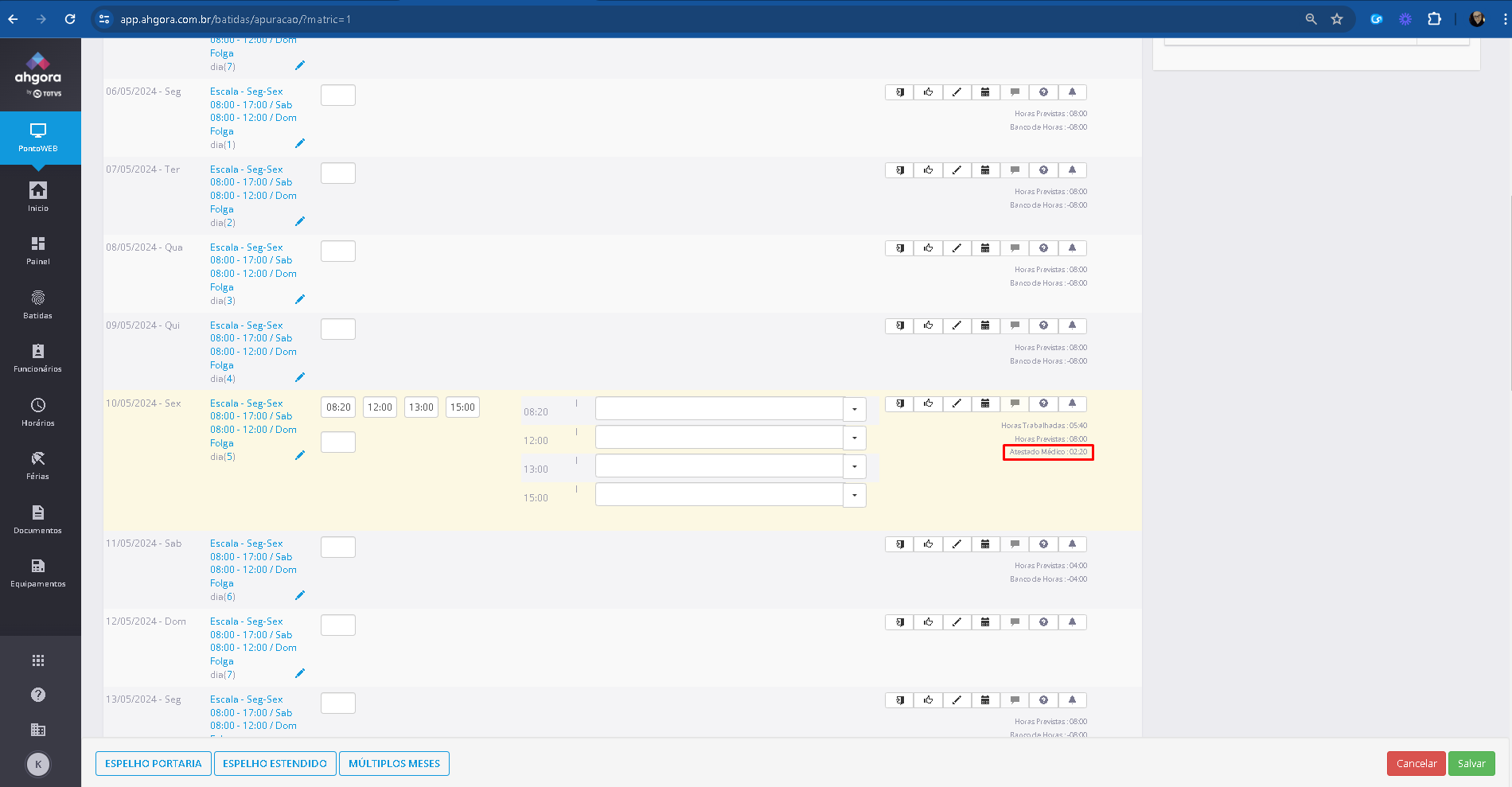Open the browser extensions puzzle icon
Viewport: 1512px width, 787px height.
(1434, 19)
